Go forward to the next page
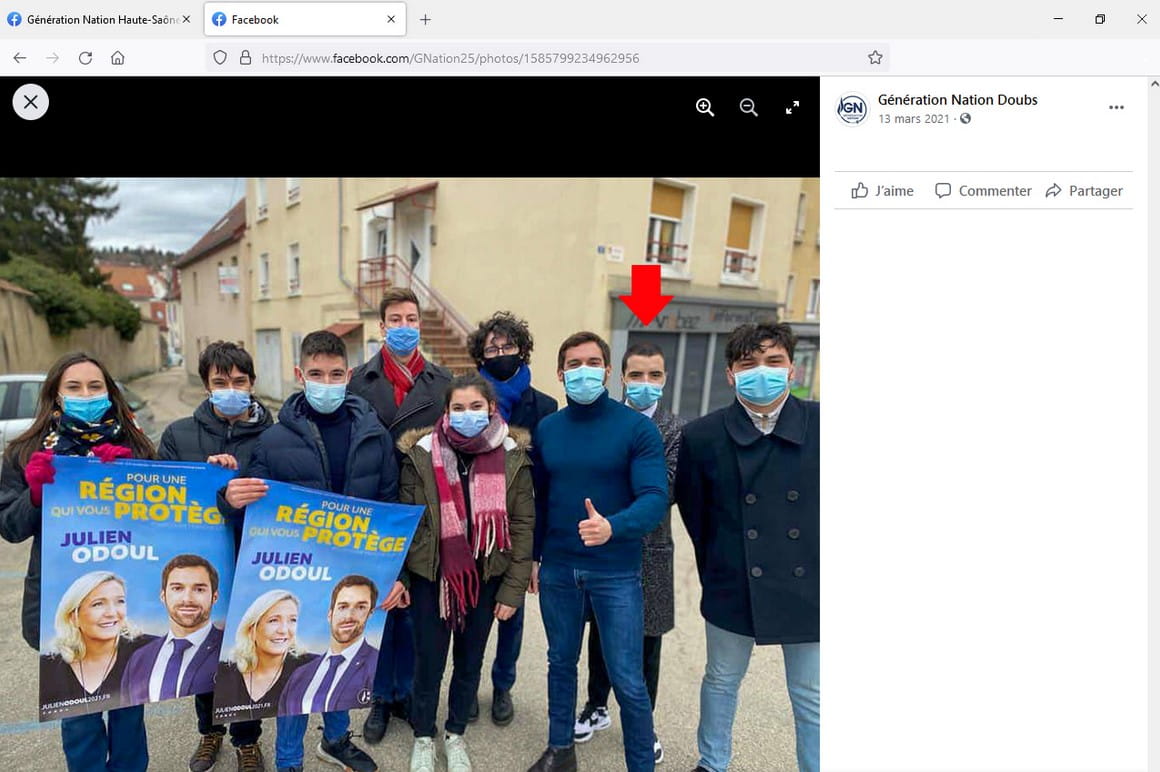1160x772 pixels. pos(53,58)
